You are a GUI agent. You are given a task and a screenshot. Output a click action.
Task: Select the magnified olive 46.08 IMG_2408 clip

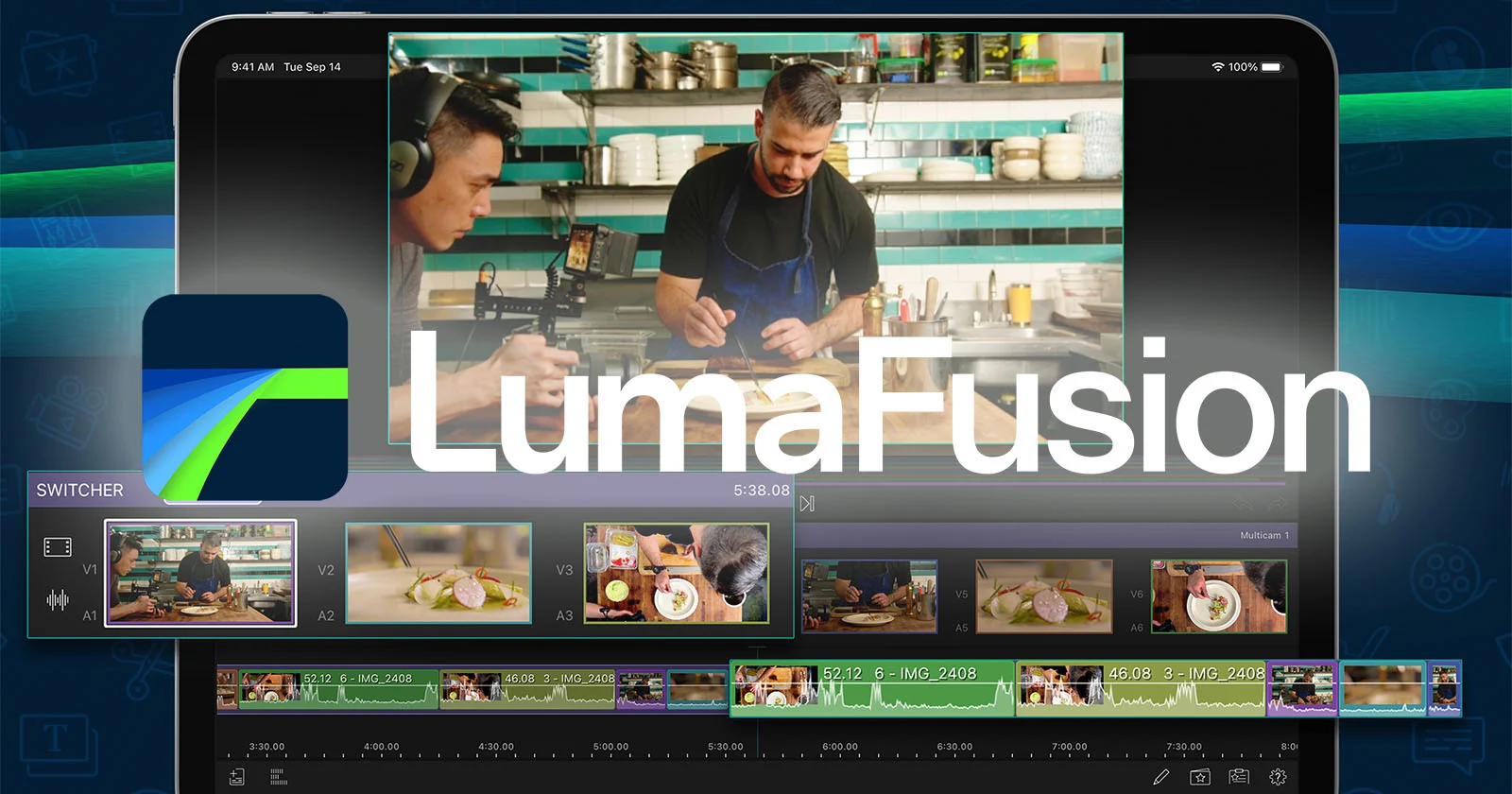coord(1141,688)
